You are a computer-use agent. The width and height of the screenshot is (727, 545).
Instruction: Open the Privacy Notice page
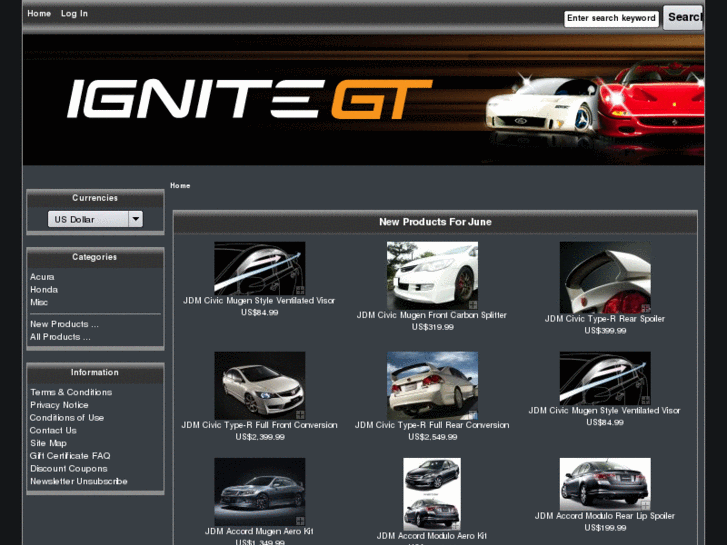(x=59, y=405)
